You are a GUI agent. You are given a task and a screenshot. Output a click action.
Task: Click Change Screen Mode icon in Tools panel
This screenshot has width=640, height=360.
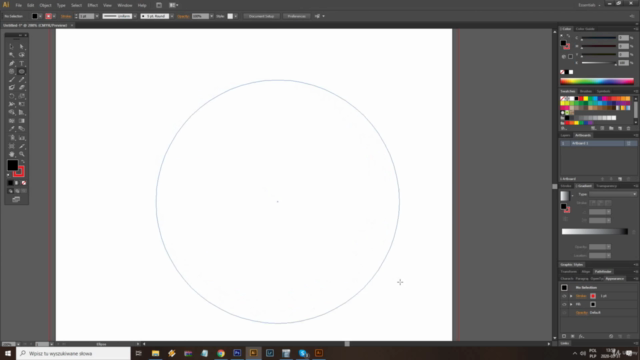[16, 200]
